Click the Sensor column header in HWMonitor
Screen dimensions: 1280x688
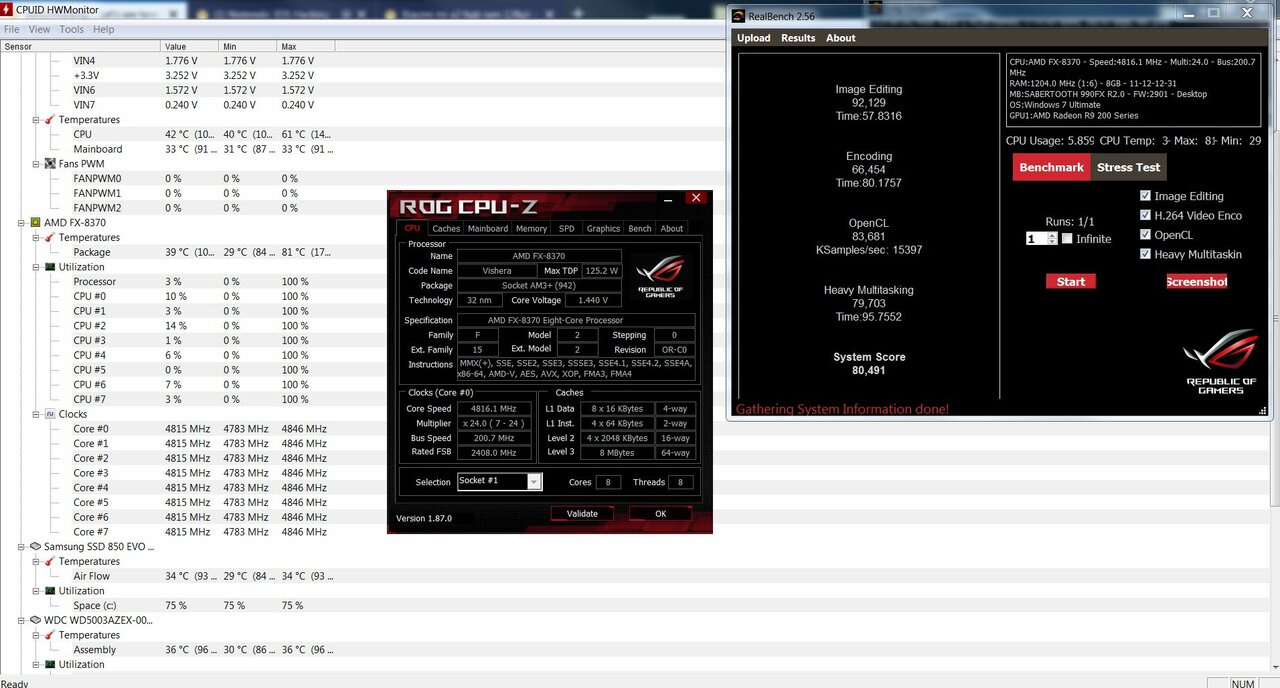click(x=80, y=46)
